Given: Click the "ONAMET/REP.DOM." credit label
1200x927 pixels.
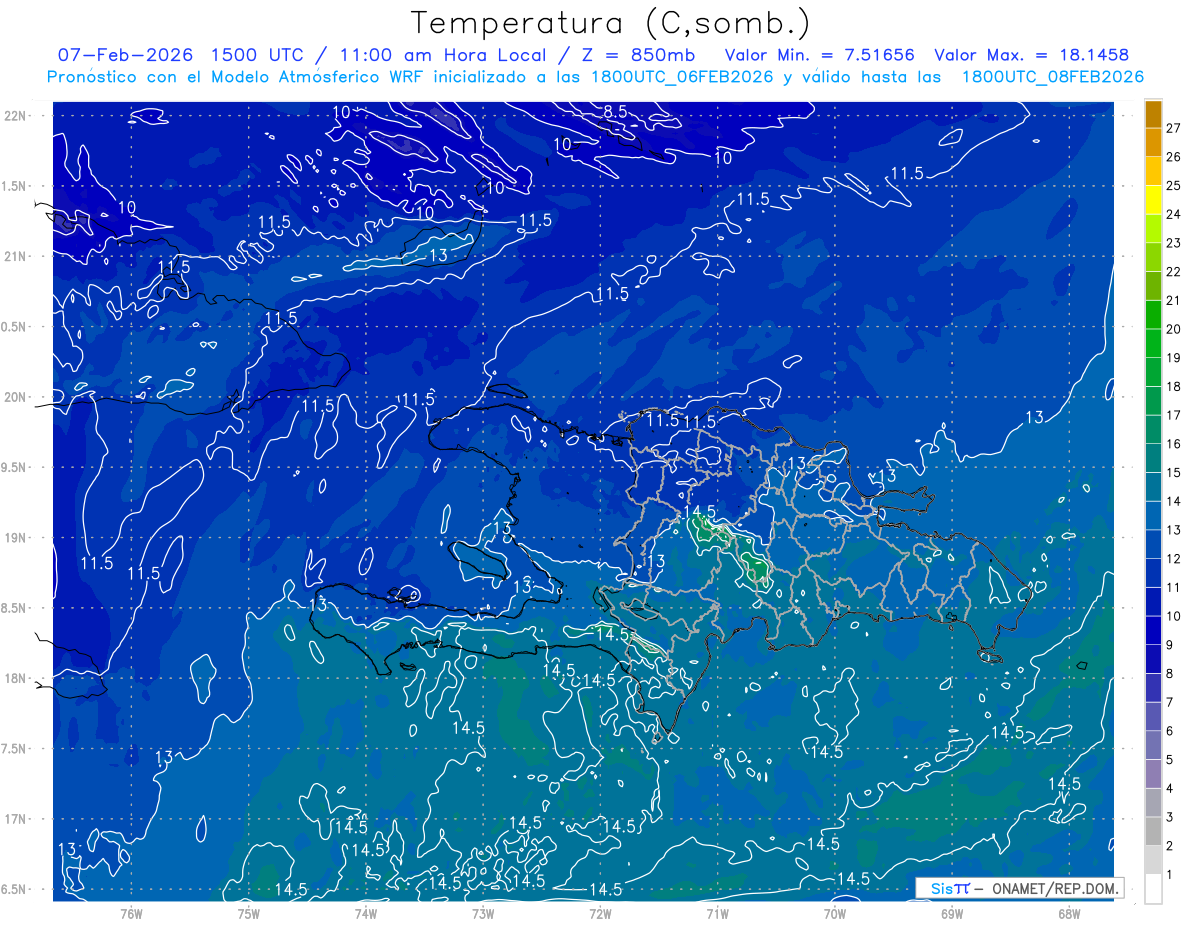Looking at the screenshot, I should point(1055,888).
